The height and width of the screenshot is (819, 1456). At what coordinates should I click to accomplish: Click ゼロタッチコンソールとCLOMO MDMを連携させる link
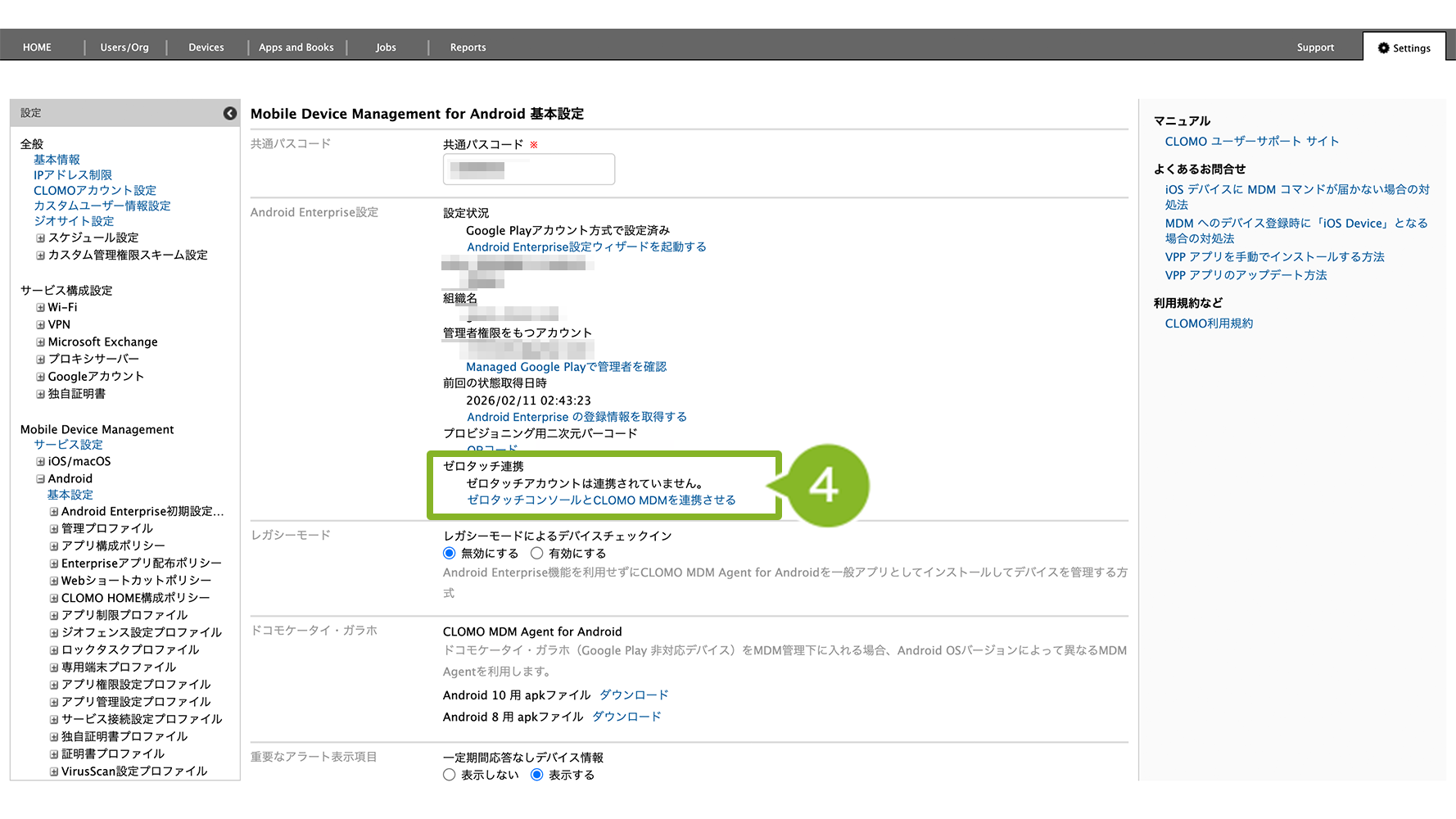(601, 500)
